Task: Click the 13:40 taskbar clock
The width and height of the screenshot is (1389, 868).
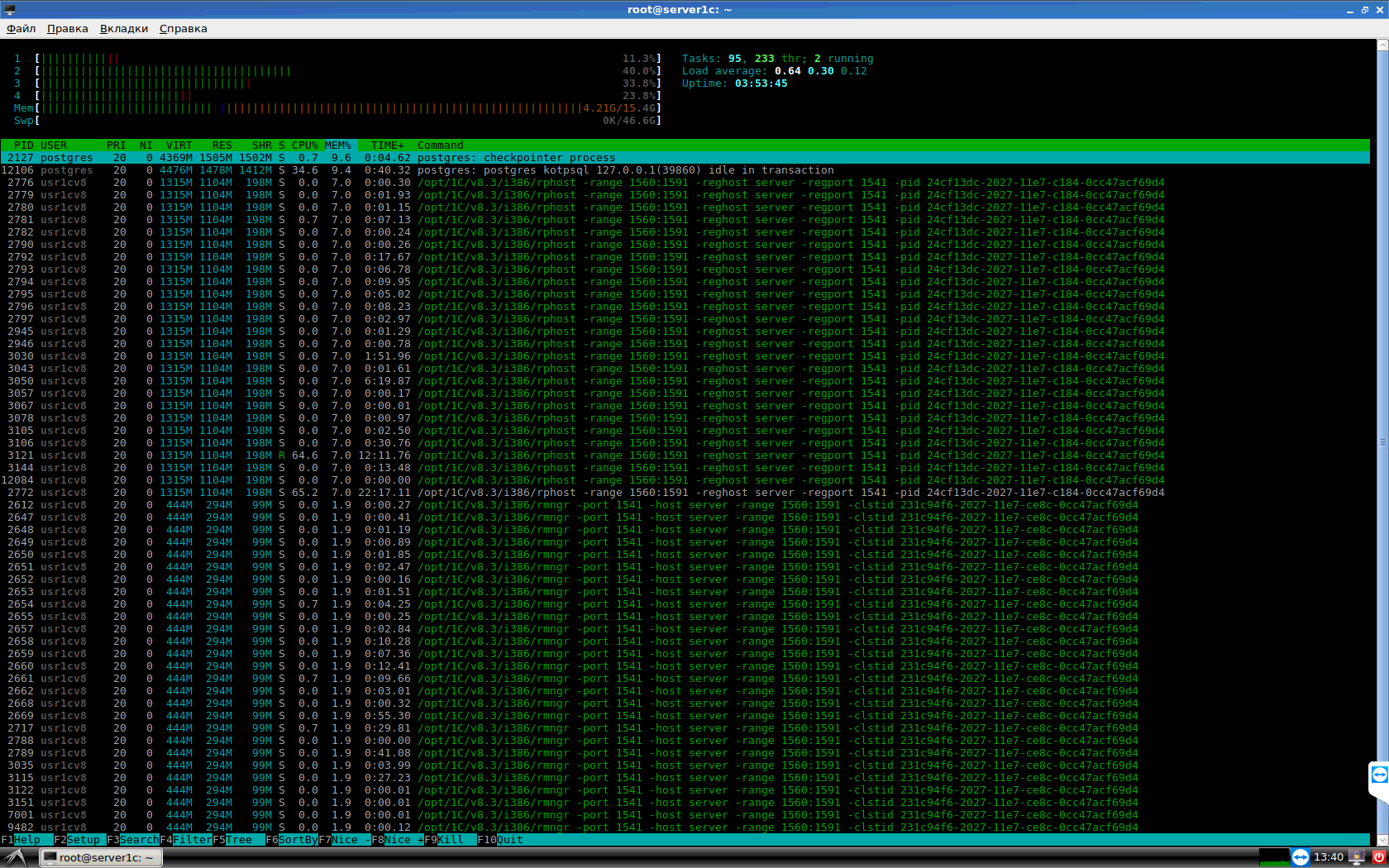Action: [1329, 857]
